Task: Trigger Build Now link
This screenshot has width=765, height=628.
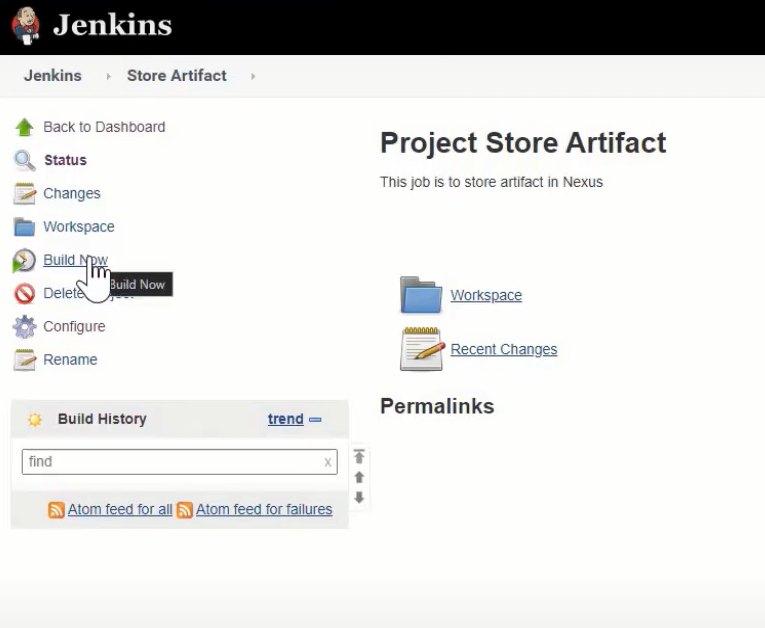Action: (x=76, y=260)
